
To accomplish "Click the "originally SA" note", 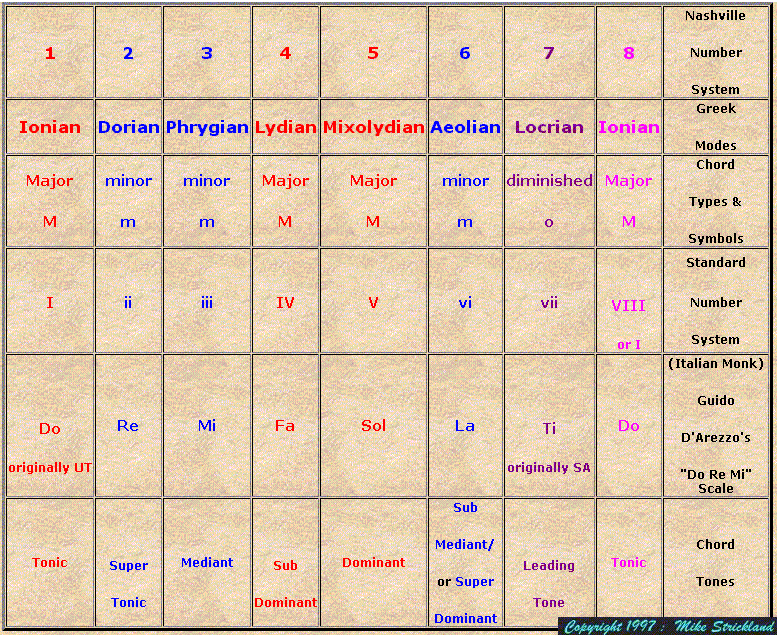I will 549,468.
